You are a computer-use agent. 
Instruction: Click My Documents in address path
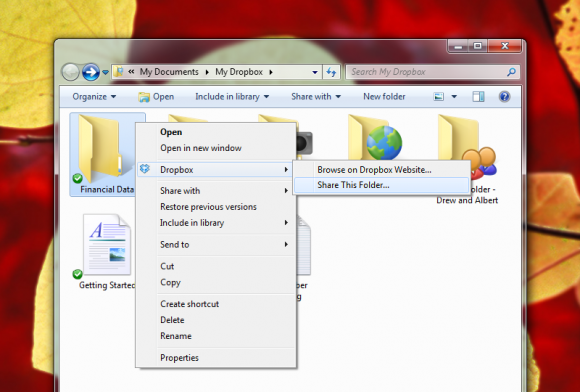point(169,72)
